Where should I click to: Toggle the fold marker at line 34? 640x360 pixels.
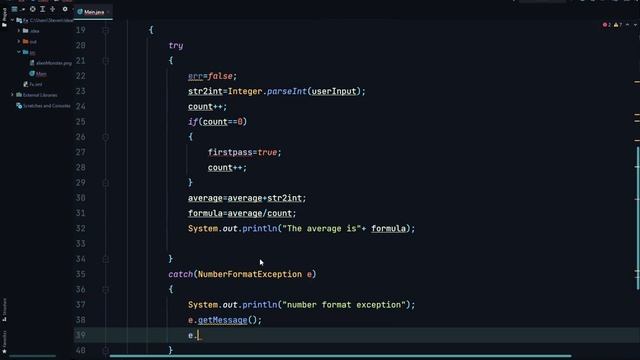106,259
